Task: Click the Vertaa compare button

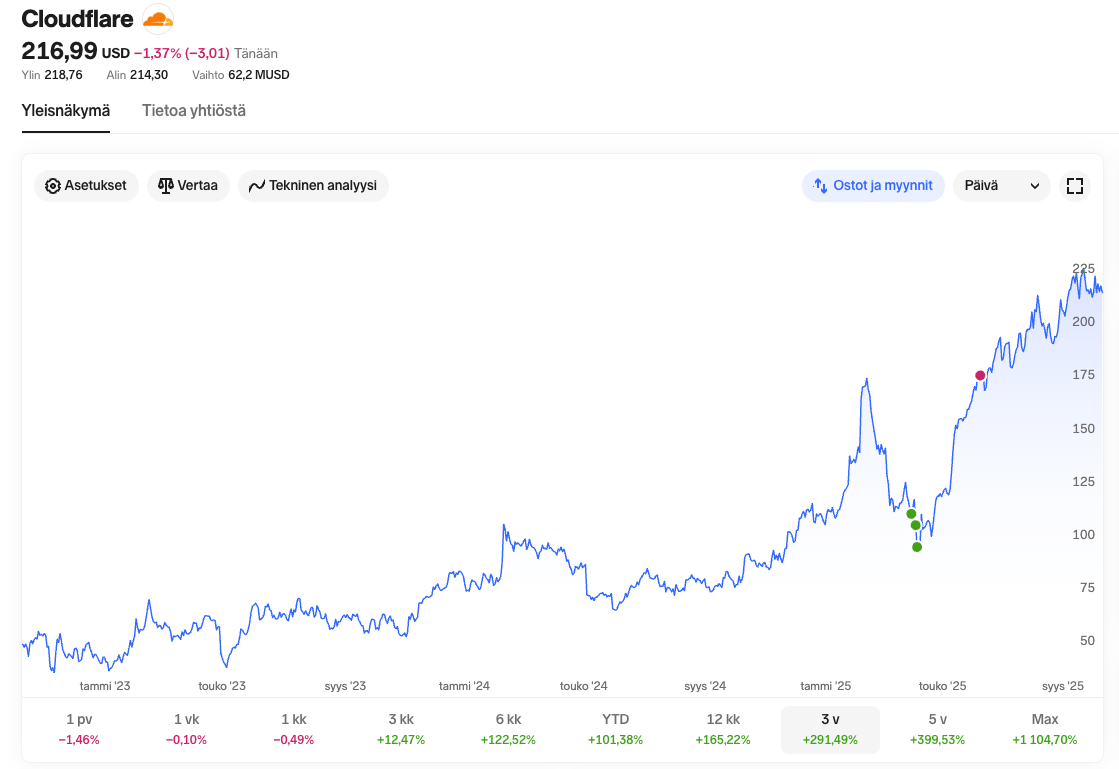Action: point(188,185)
